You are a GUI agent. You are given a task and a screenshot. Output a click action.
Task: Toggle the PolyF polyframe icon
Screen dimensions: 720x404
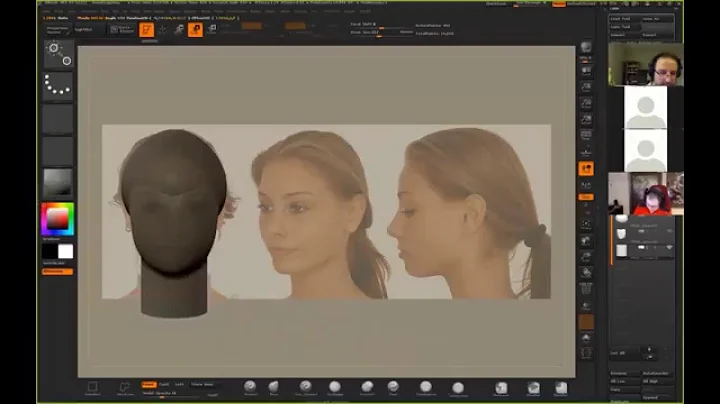coord(586,289)
